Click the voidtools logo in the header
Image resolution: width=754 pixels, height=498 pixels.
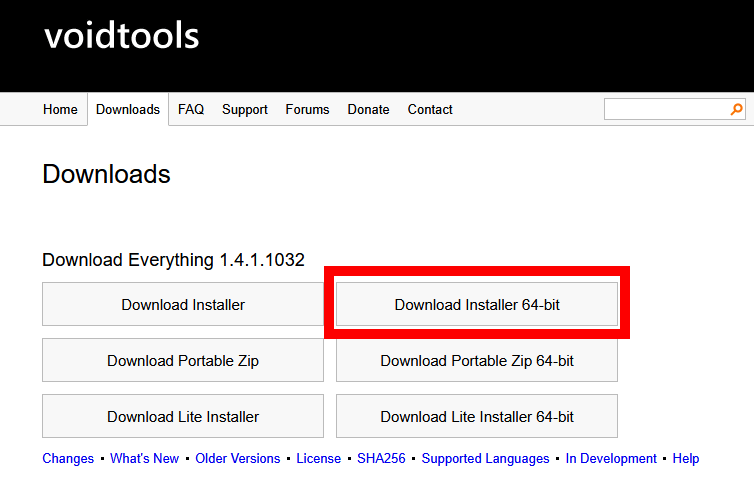click(x=121, y=36)
